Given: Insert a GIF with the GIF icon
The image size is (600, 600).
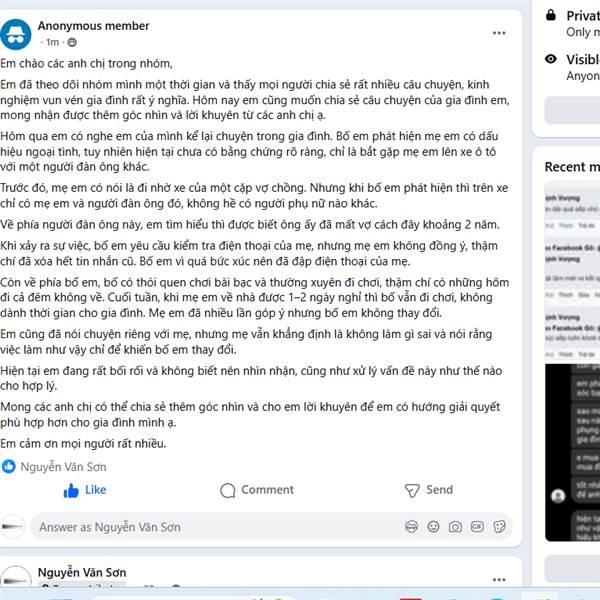Looking at the screenshot, I should pyautogui.click(x=477, y=527).
